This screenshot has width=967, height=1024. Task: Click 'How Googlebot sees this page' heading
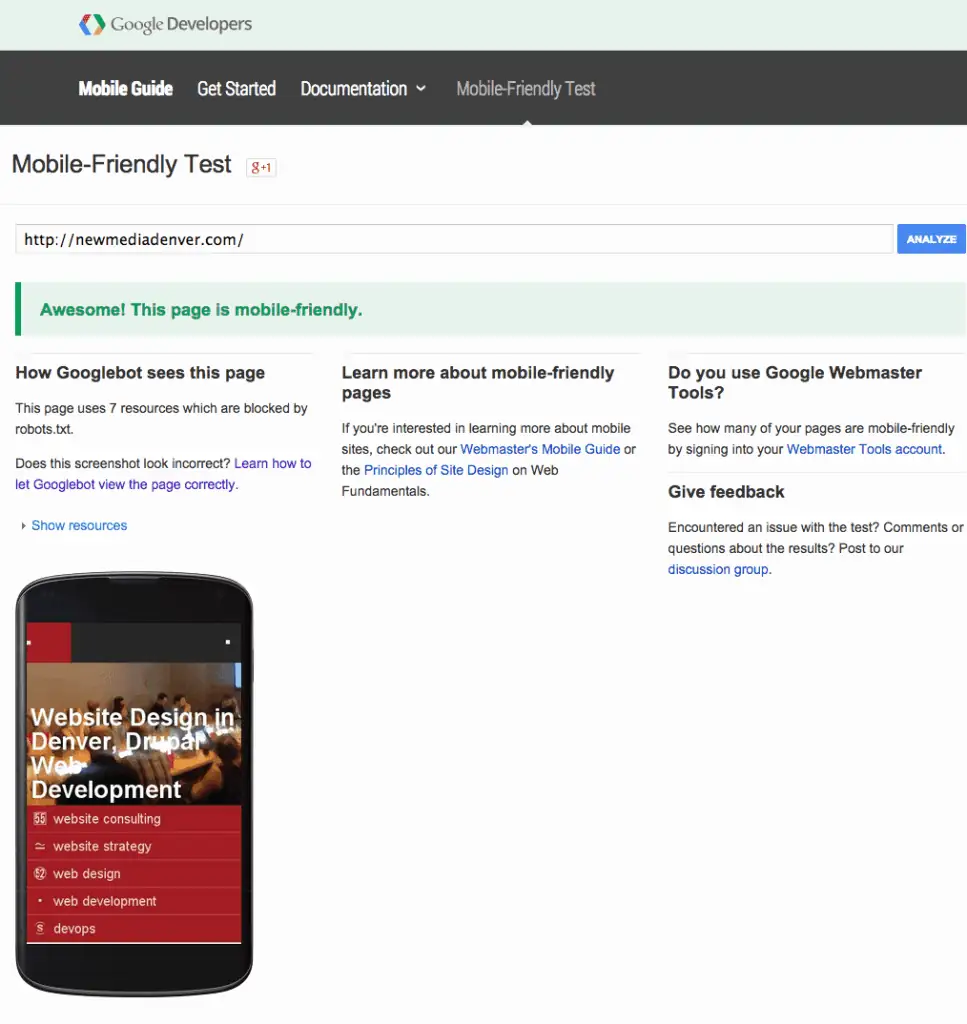[x=140, y=373]
